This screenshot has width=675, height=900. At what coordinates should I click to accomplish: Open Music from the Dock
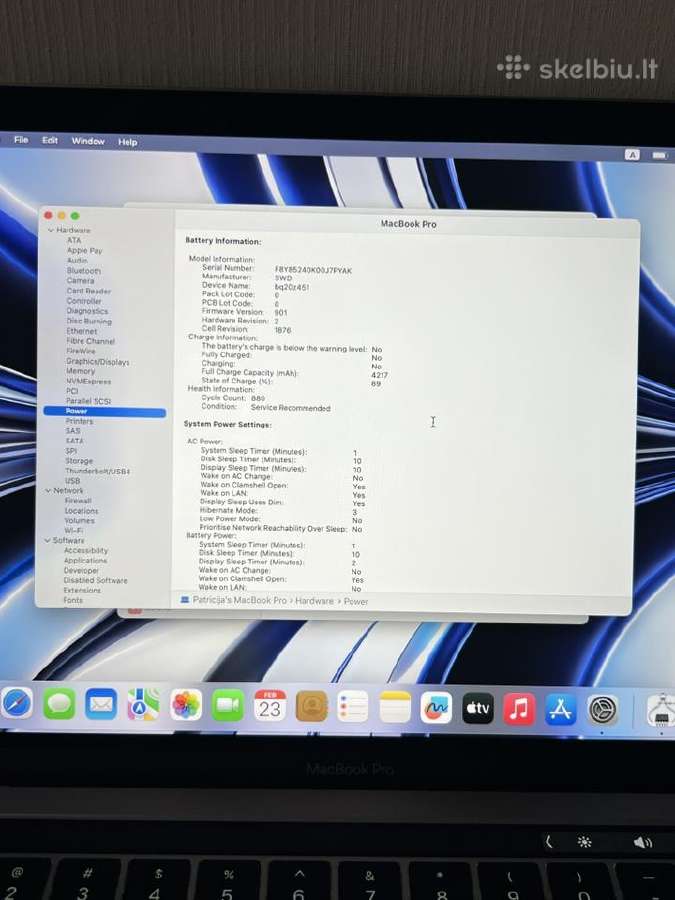pyautogui.click(x=519, y=709)
